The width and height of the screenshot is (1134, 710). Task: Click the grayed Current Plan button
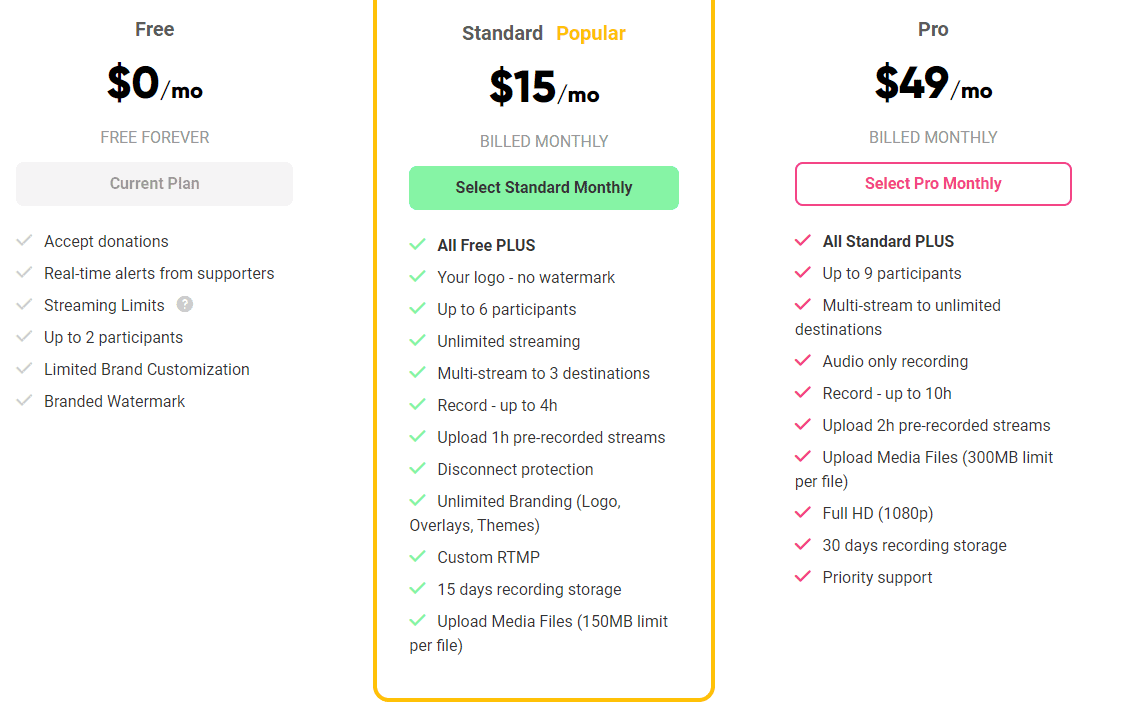coord(154,184)
